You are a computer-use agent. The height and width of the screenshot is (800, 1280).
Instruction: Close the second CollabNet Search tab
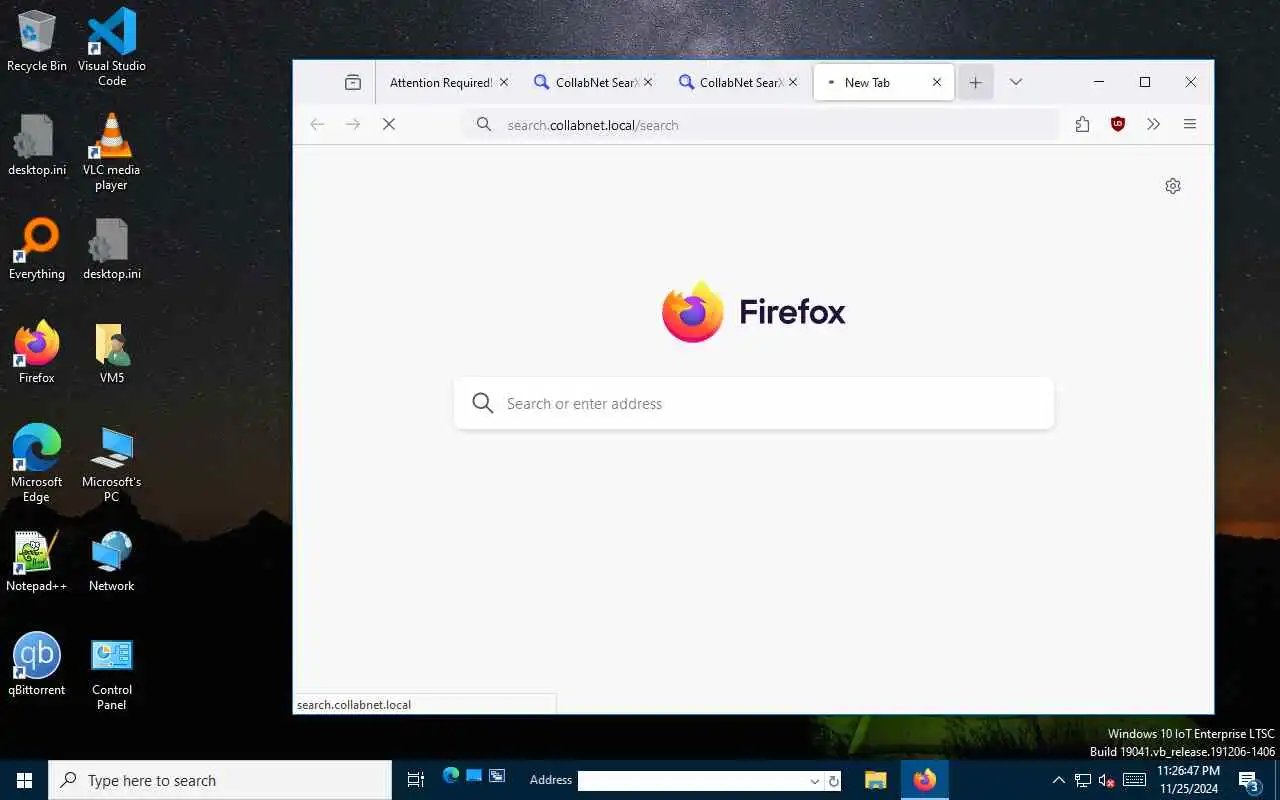[x=793, y=82]
